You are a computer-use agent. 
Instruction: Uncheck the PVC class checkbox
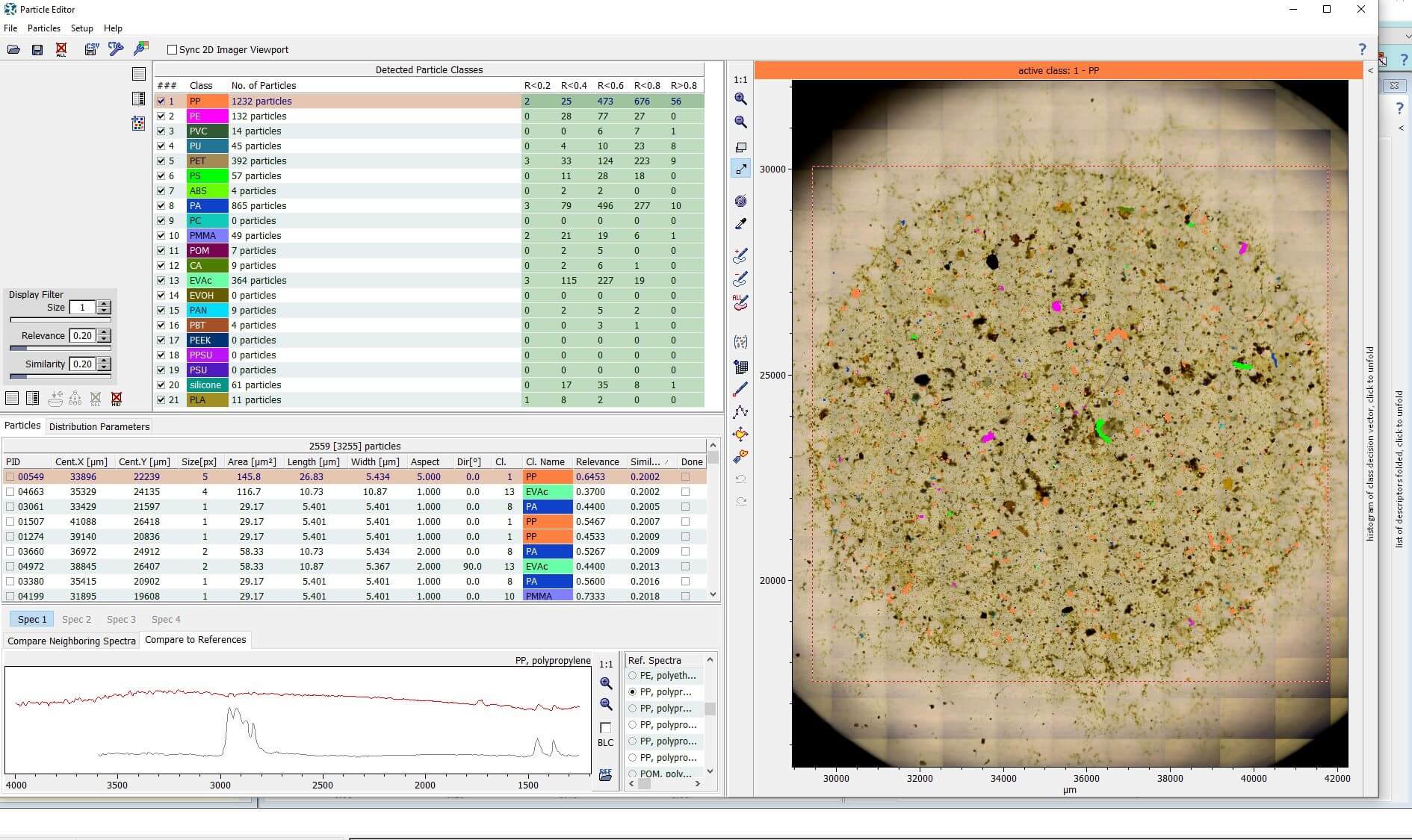coord(161,131)
